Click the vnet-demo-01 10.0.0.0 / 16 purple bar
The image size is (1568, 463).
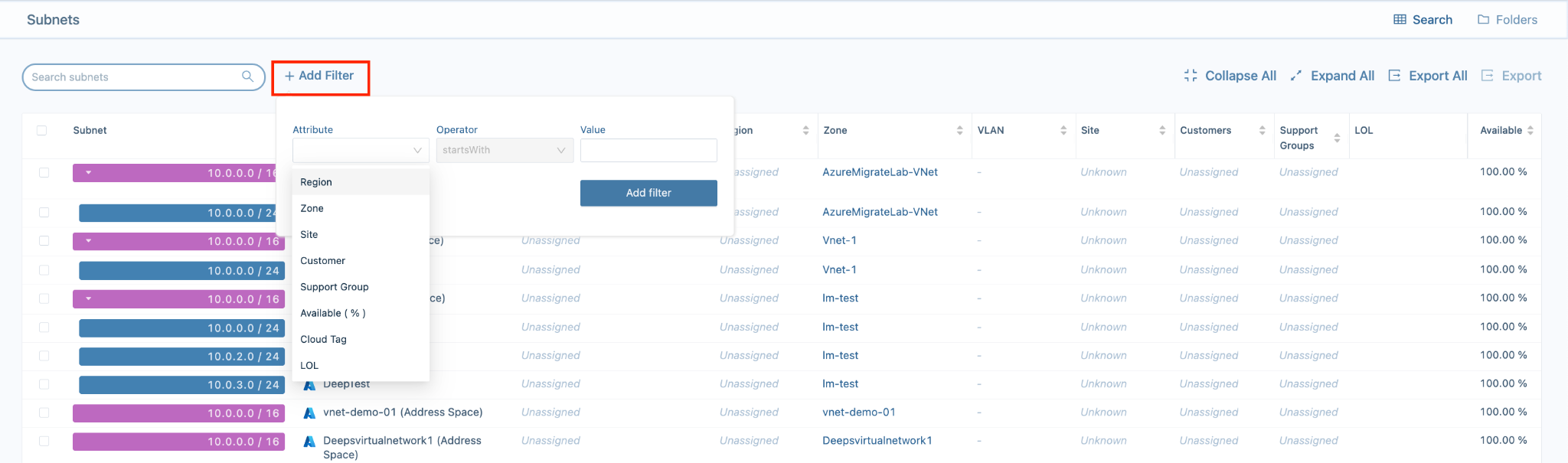click(178, 413)
